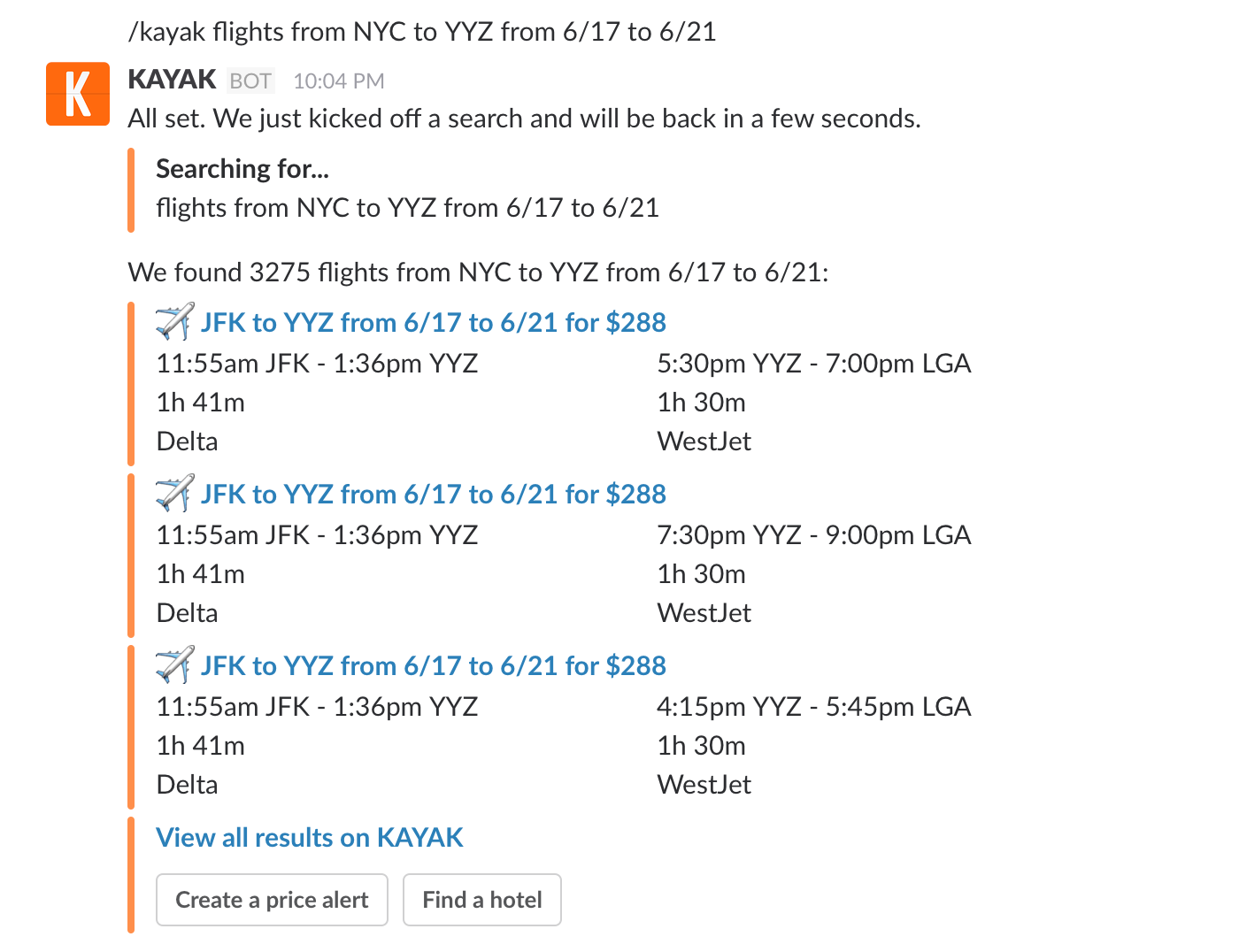Screen dimensions: 1239x952
Task: Open View all results on KAYAK
Action: coord(310,837)
